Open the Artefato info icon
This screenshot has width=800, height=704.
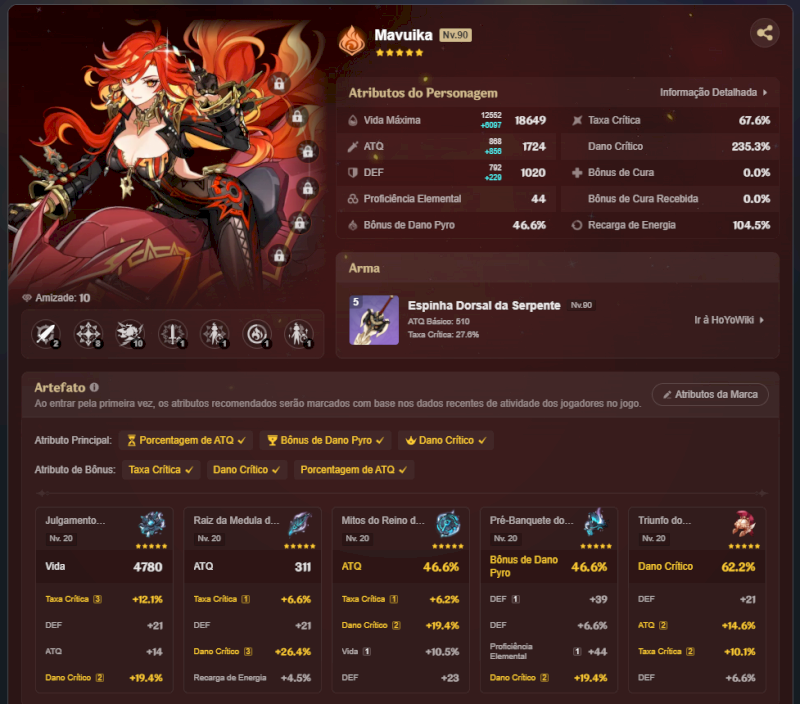[94, 387]
